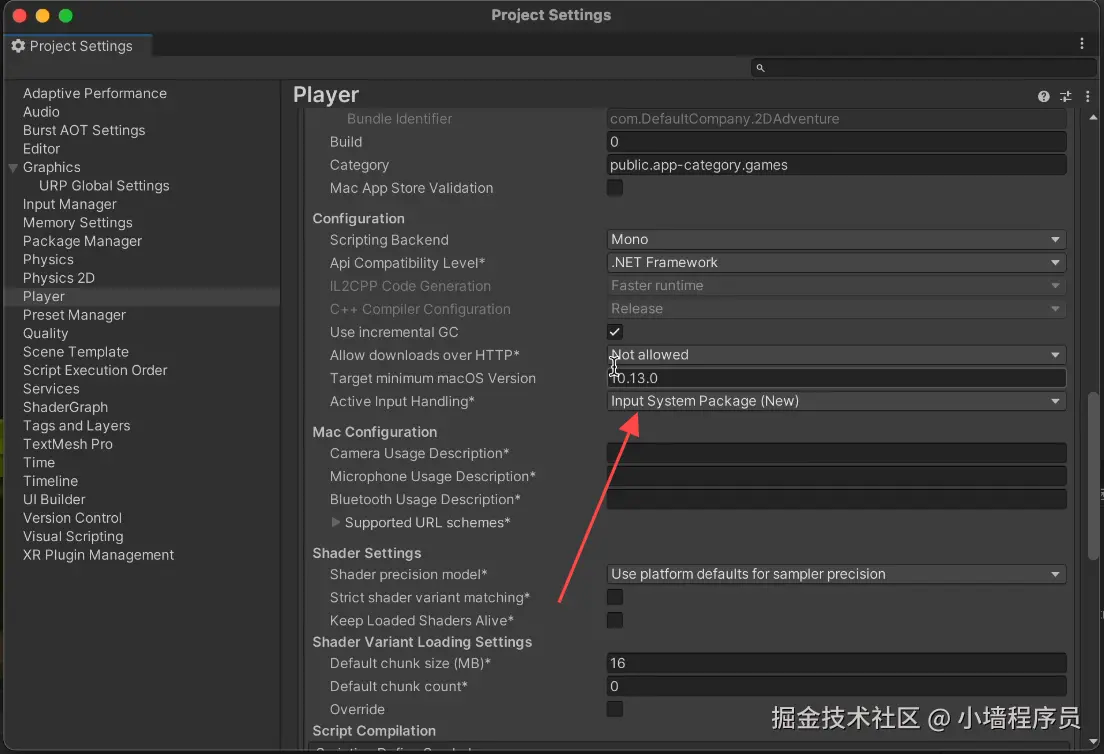Viewport: 1104px width, 754px height.
Task: Click the gear icon on Project Settings tab
Action: point(18,46)
